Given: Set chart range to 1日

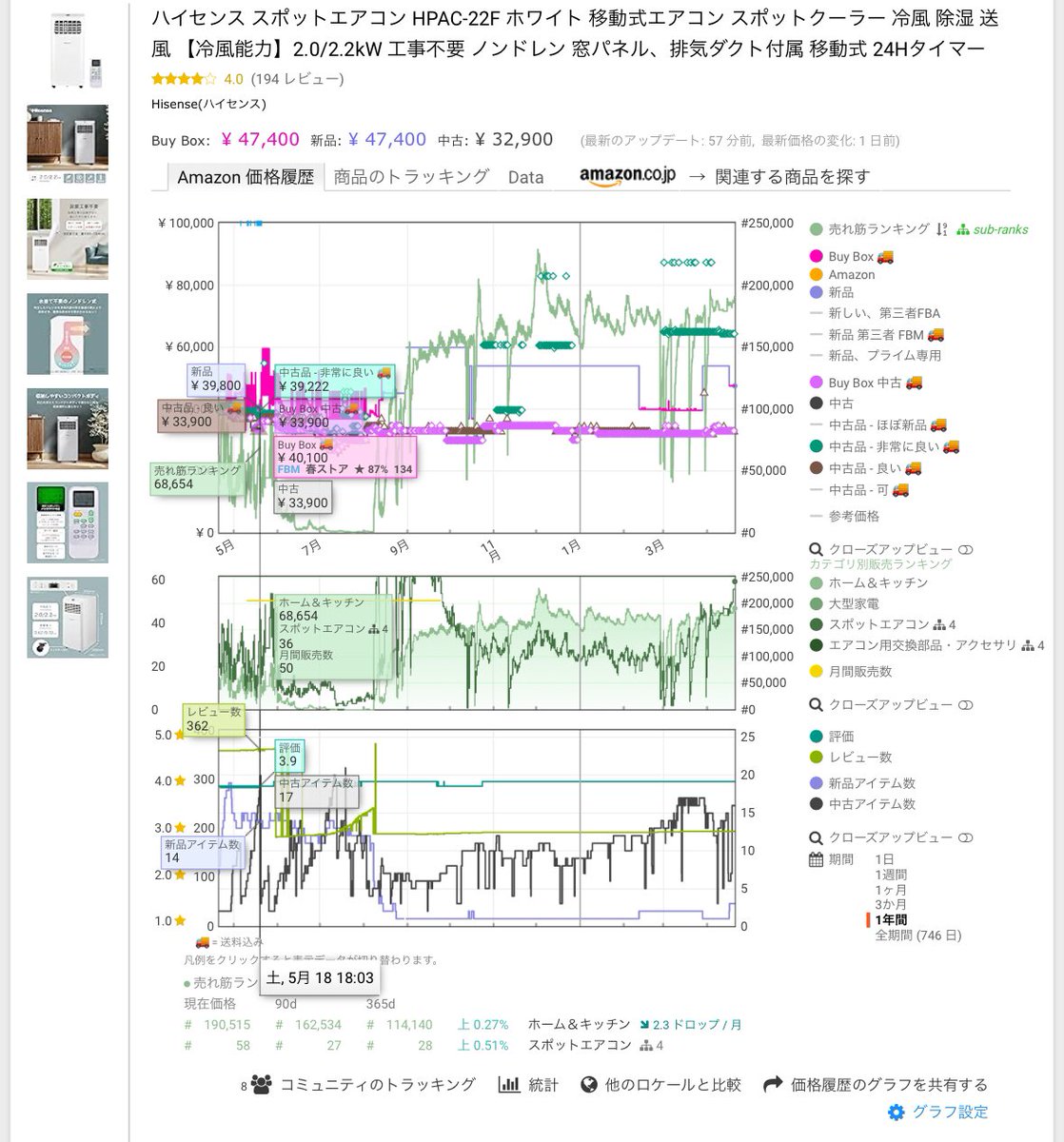Looking at the screenshot, I should 885,859.
